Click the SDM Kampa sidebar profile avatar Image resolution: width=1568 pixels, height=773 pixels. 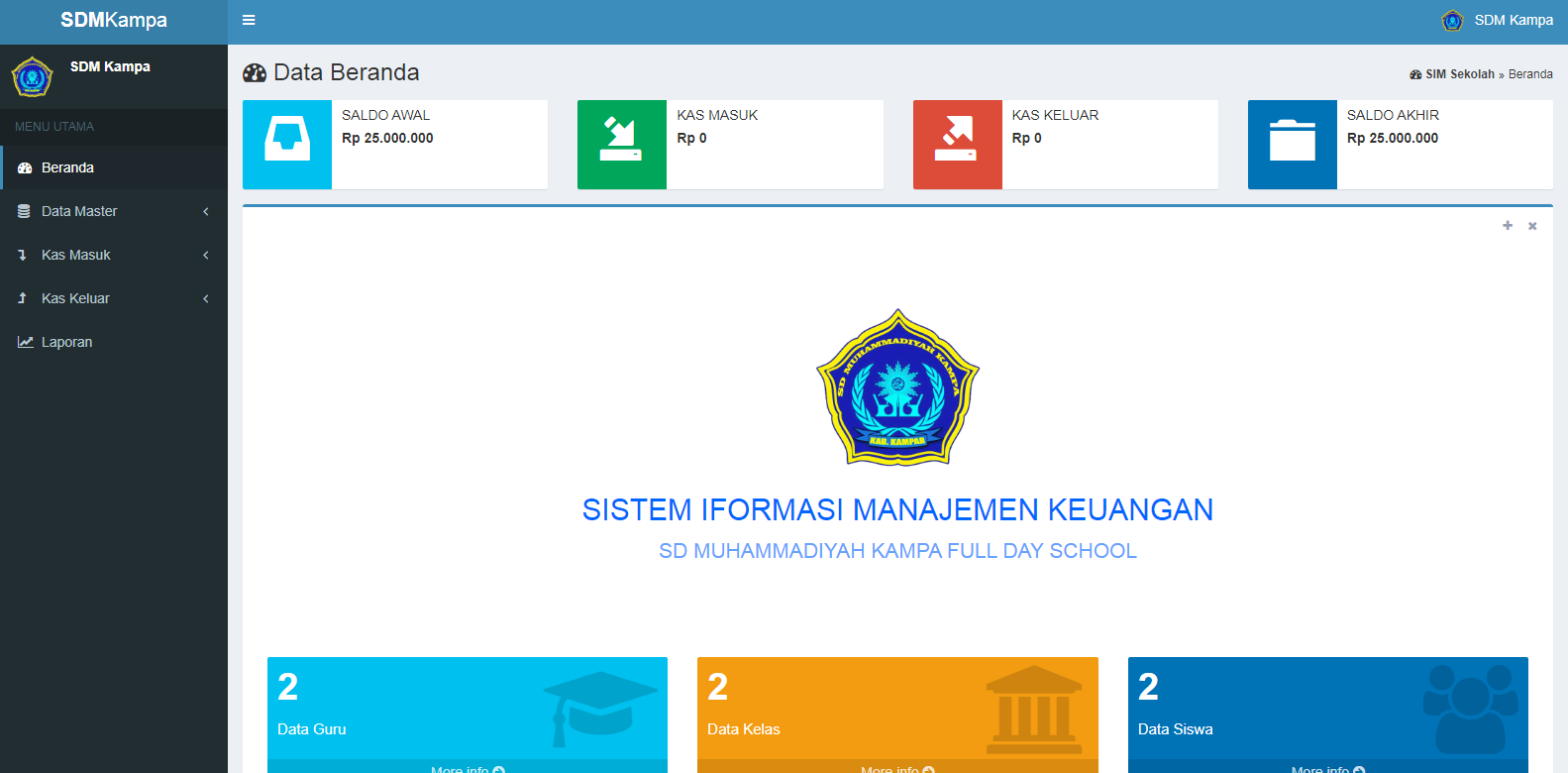(32, 76)
